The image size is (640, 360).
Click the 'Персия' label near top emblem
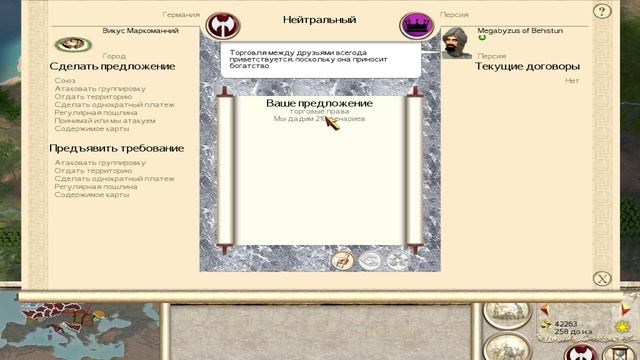pyautogui.click(x=454, y=14)
